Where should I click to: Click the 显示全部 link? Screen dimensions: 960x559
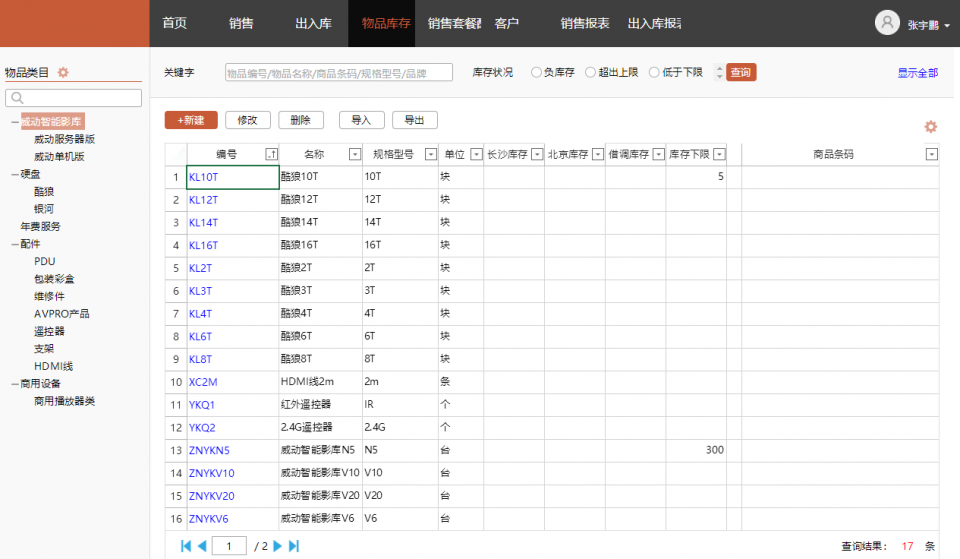tap(917, 73)
